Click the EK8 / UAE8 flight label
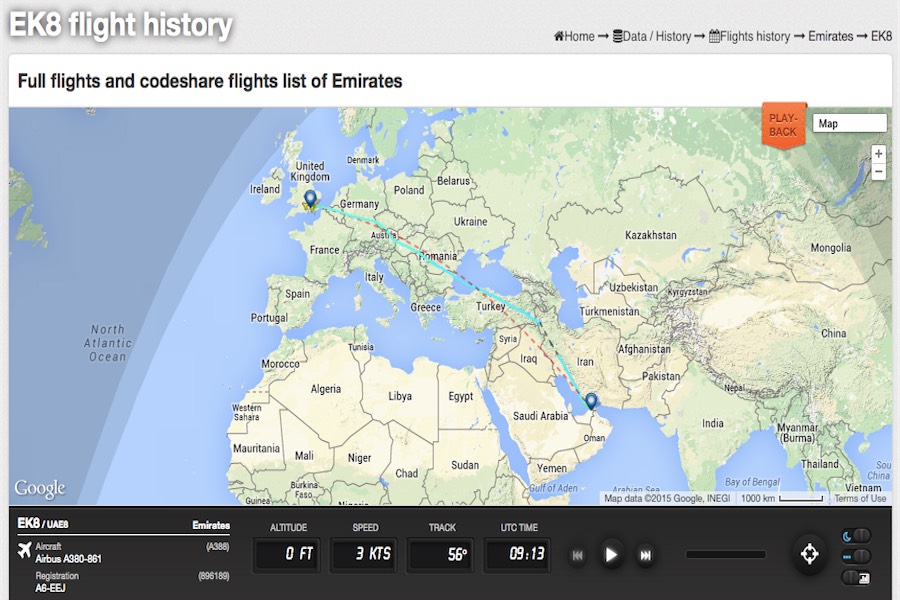The image size is (900, 600). point(43,524)
